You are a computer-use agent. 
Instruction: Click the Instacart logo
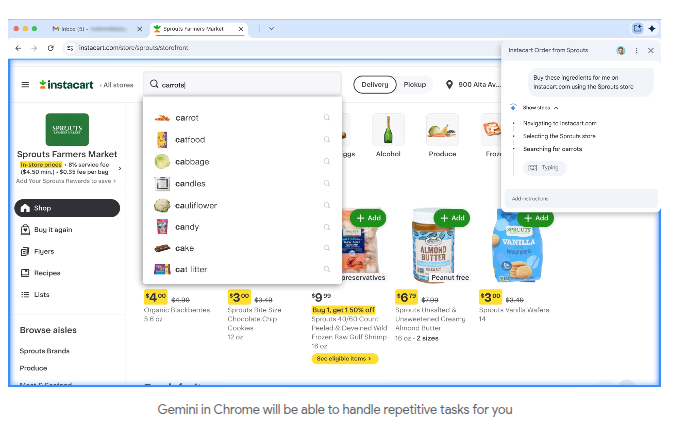click(x=68, y=85)
